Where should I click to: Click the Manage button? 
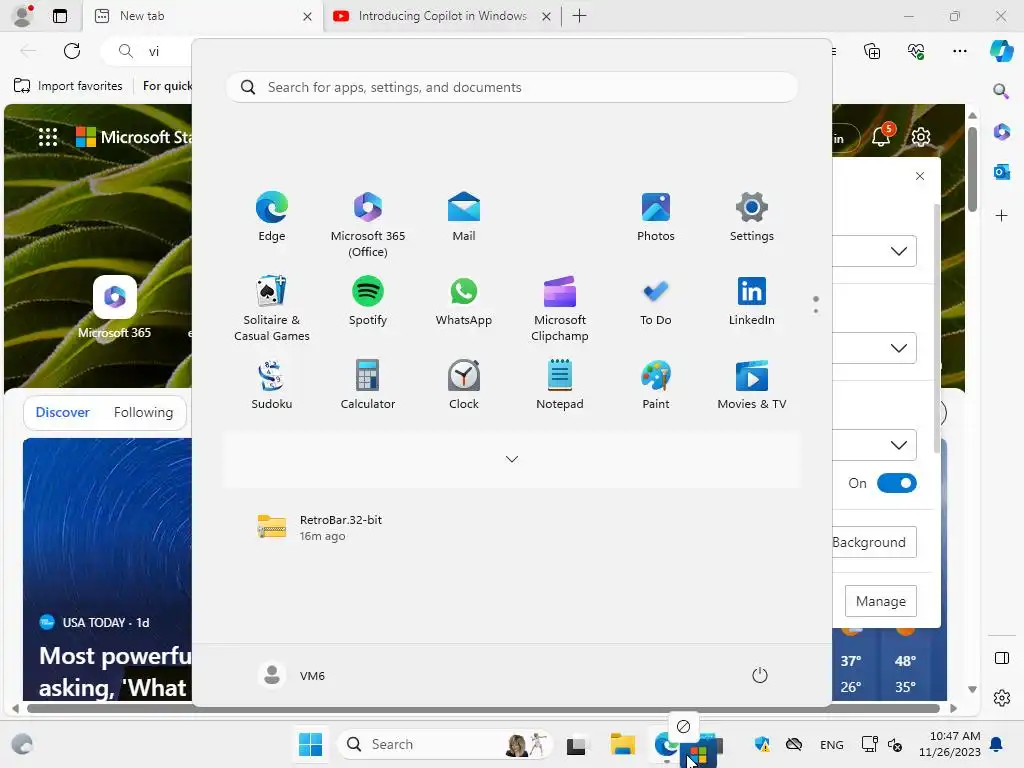[880, 601]
